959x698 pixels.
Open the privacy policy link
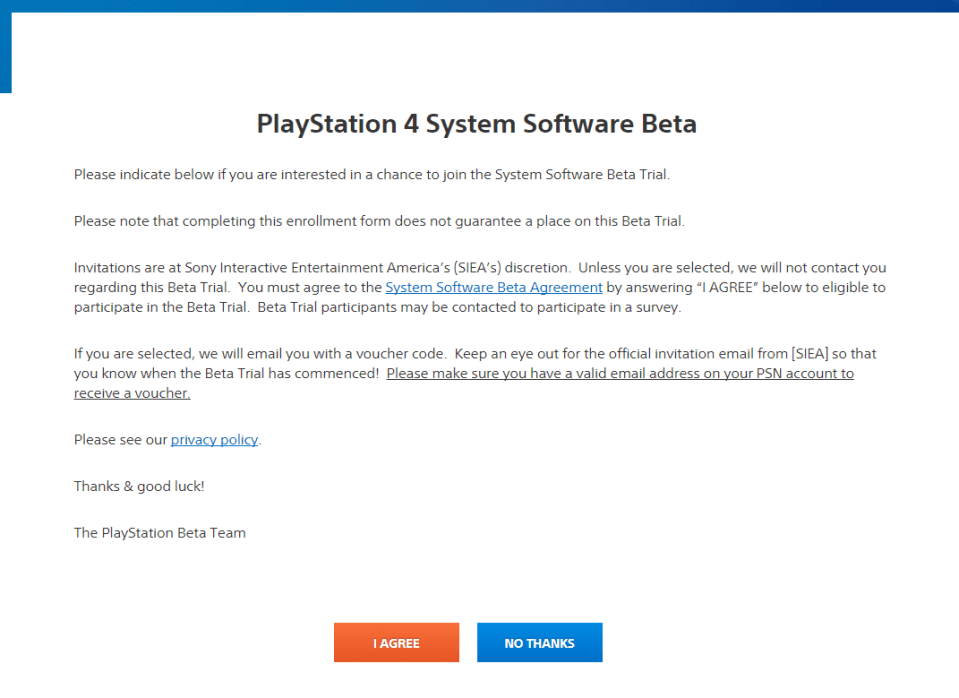click(x=214, y=440)
